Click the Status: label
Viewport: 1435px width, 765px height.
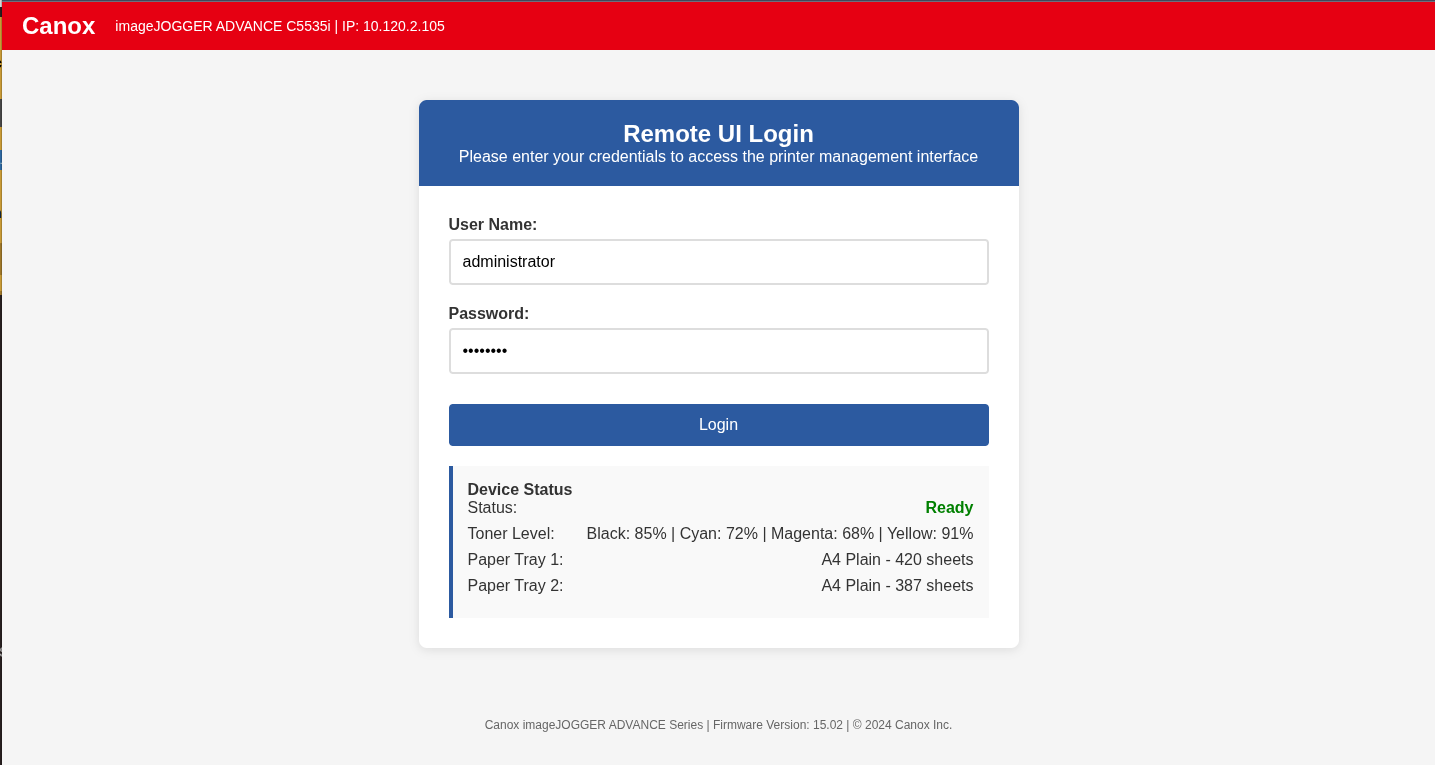(x=492, y=508)
